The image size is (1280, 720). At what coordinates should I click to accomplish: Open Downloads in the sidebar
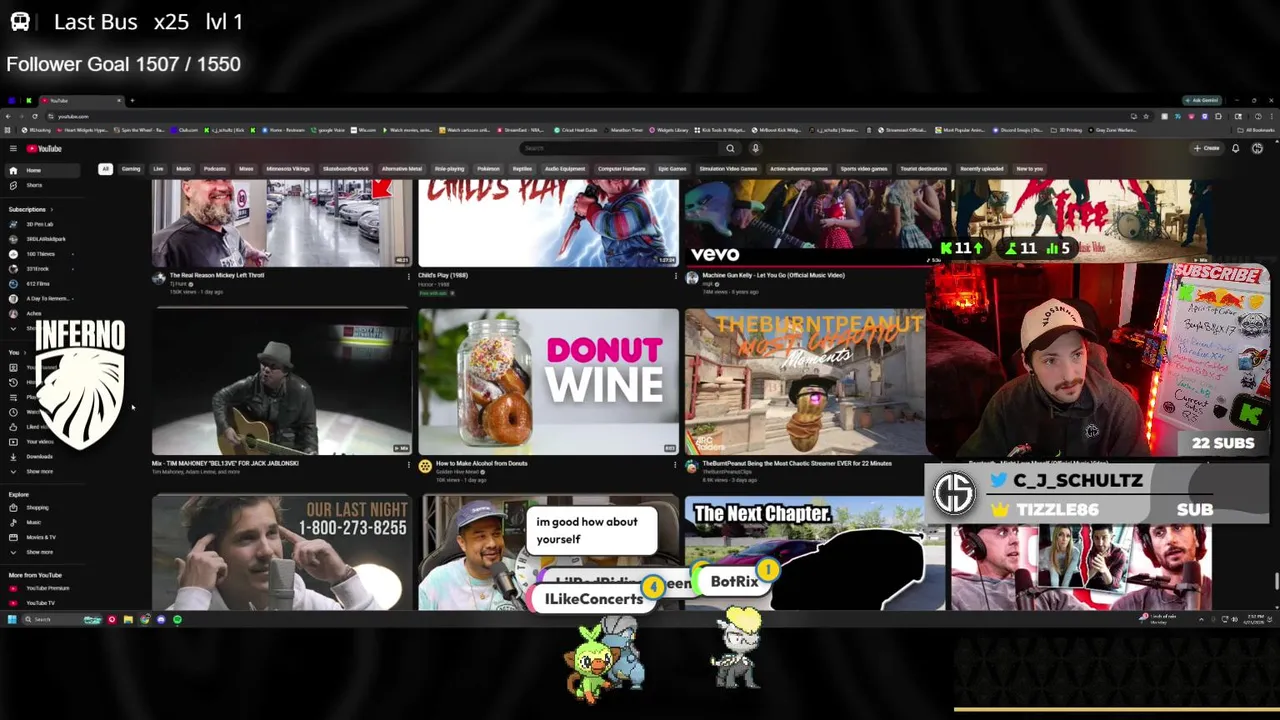coord(42,456)
